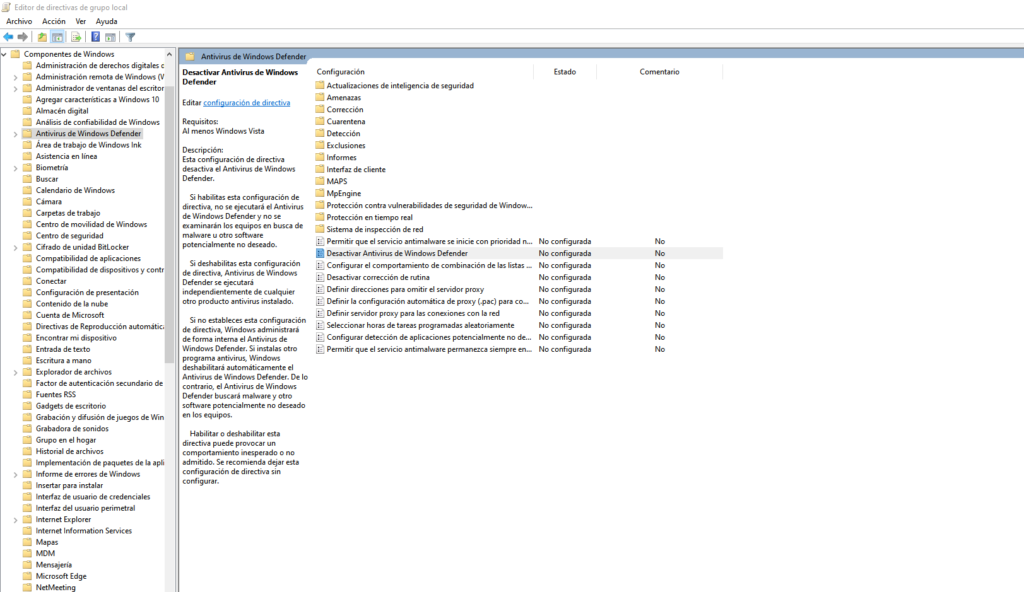Screen dimensions: 1024x592
Task: Select Área de trabajo de Windows Ink
Action: (88, 145)
